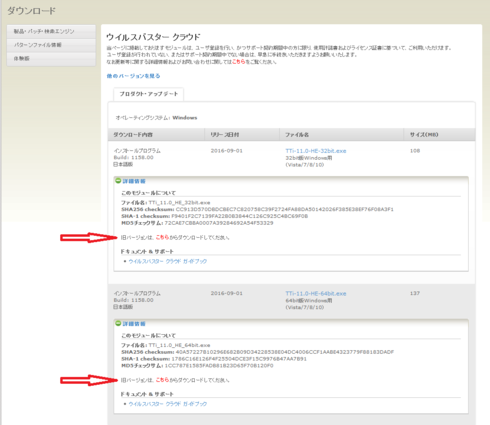This screenshot has height=425, width=490.
Task: Select the プロダクト・アップデート tab
Action: click(149, 94)
